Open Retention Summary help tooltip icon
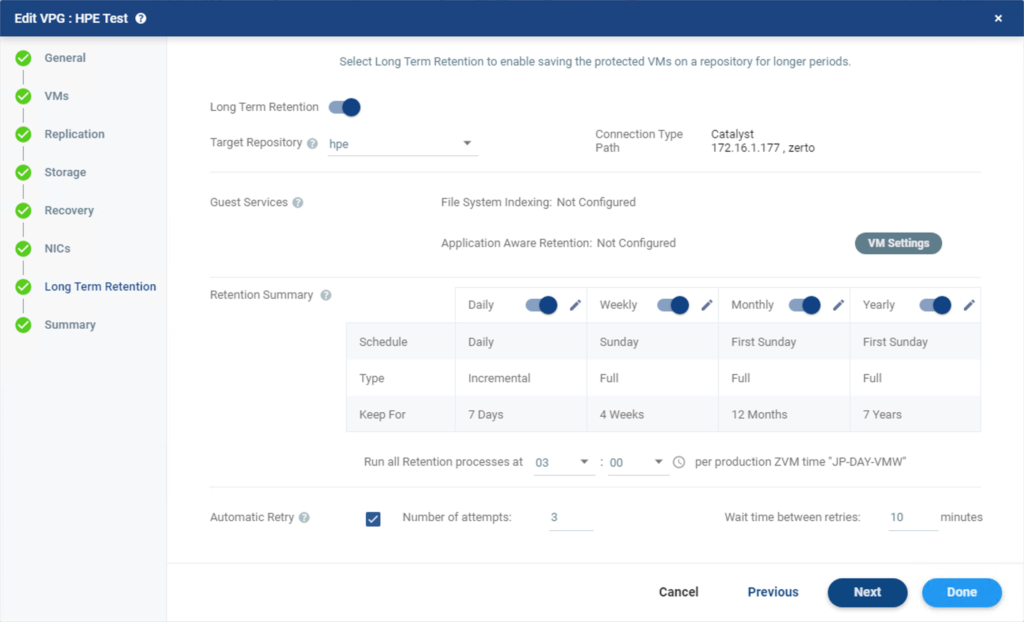 326,295
